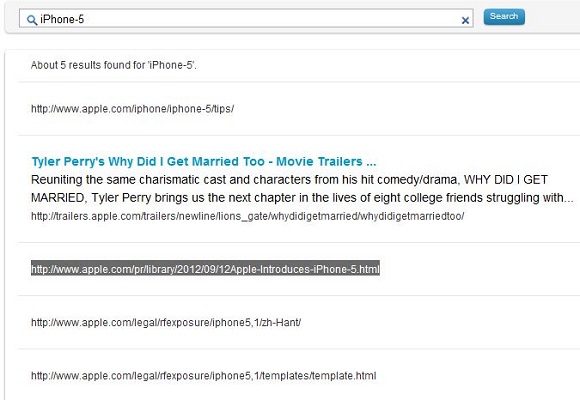Click the rfexposure zh-Hant URL result

coord(166,322)
